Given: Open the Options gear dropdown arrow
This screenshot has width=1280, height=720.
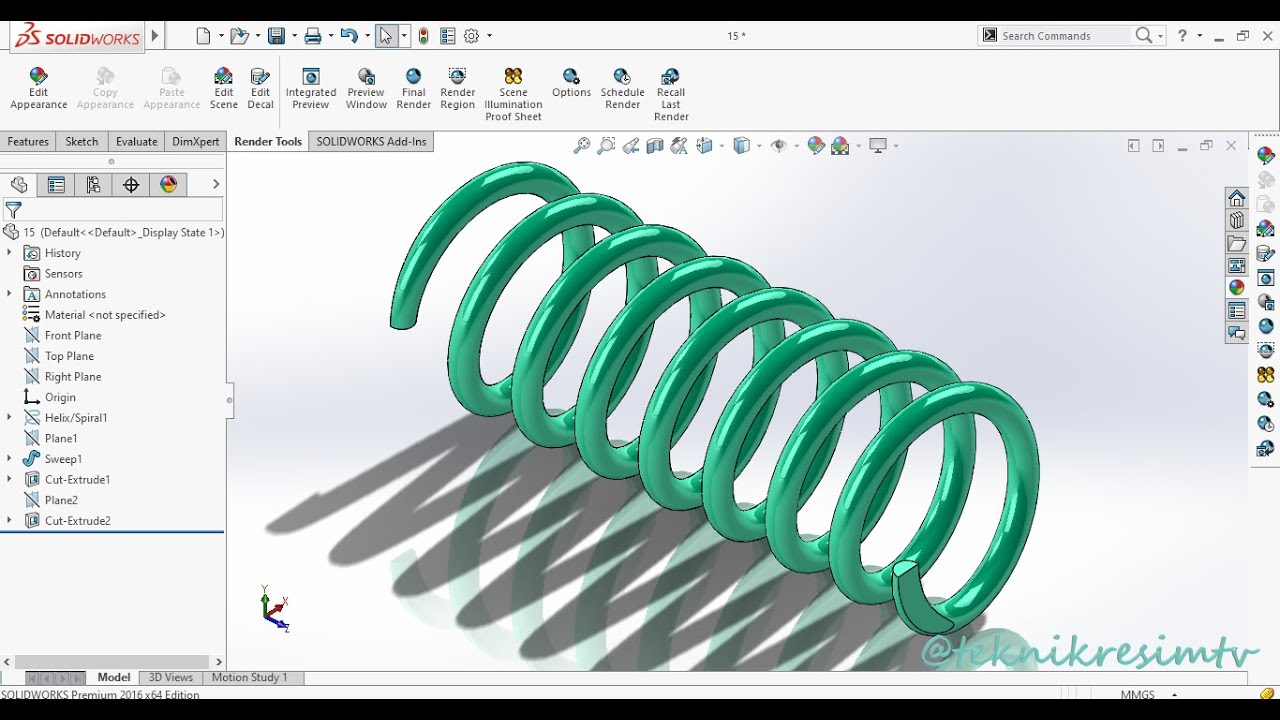Looking at the screenshot, I should 489,36.
